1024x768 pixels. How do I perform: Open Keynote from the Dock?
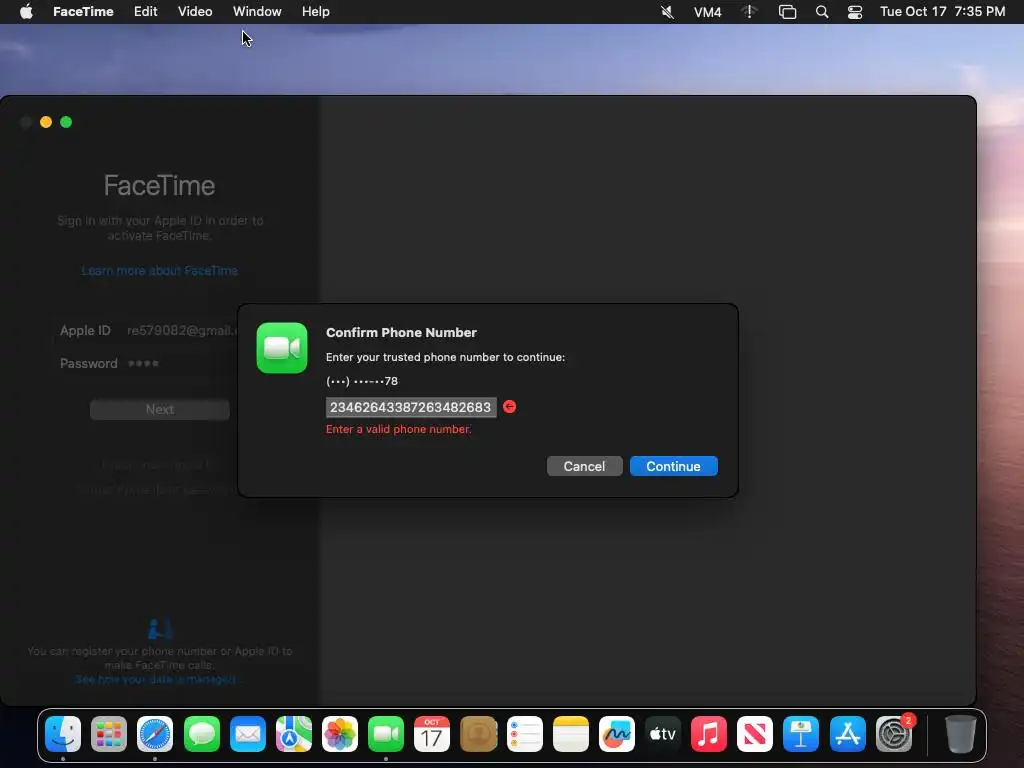point(801,734)
